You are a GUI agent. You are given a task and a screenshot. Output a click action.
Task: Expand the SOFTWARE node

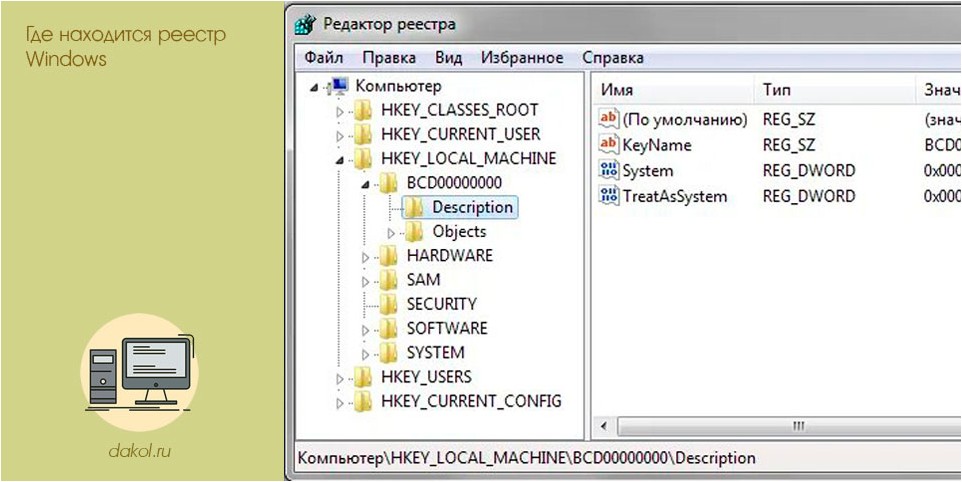pyautogui.click(x=366, y=331)
